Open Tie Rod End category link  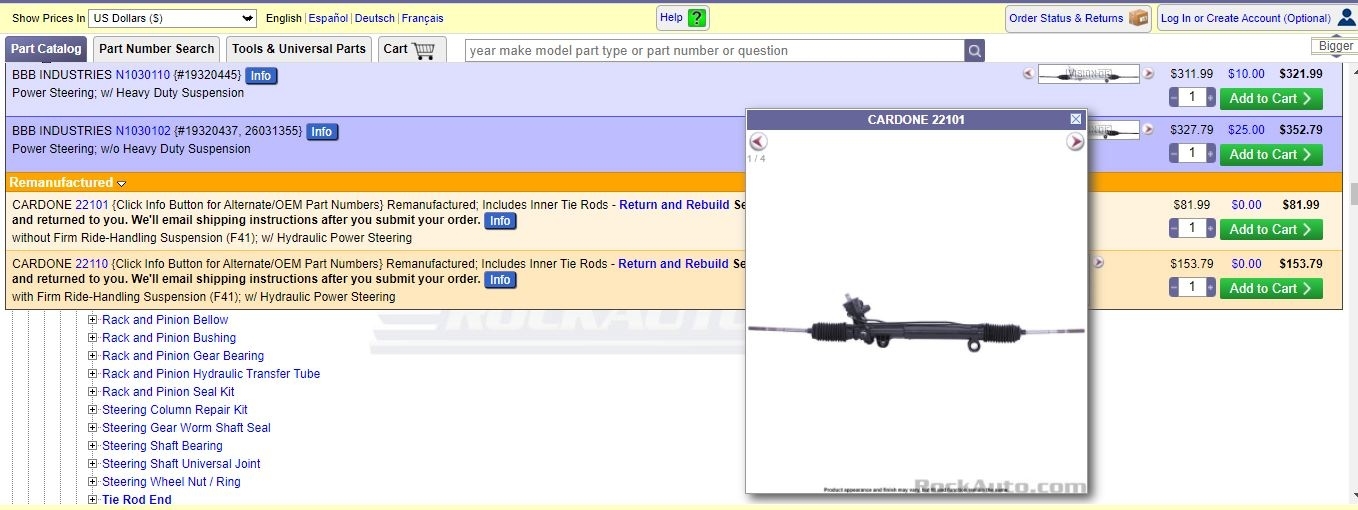[137, 500]
